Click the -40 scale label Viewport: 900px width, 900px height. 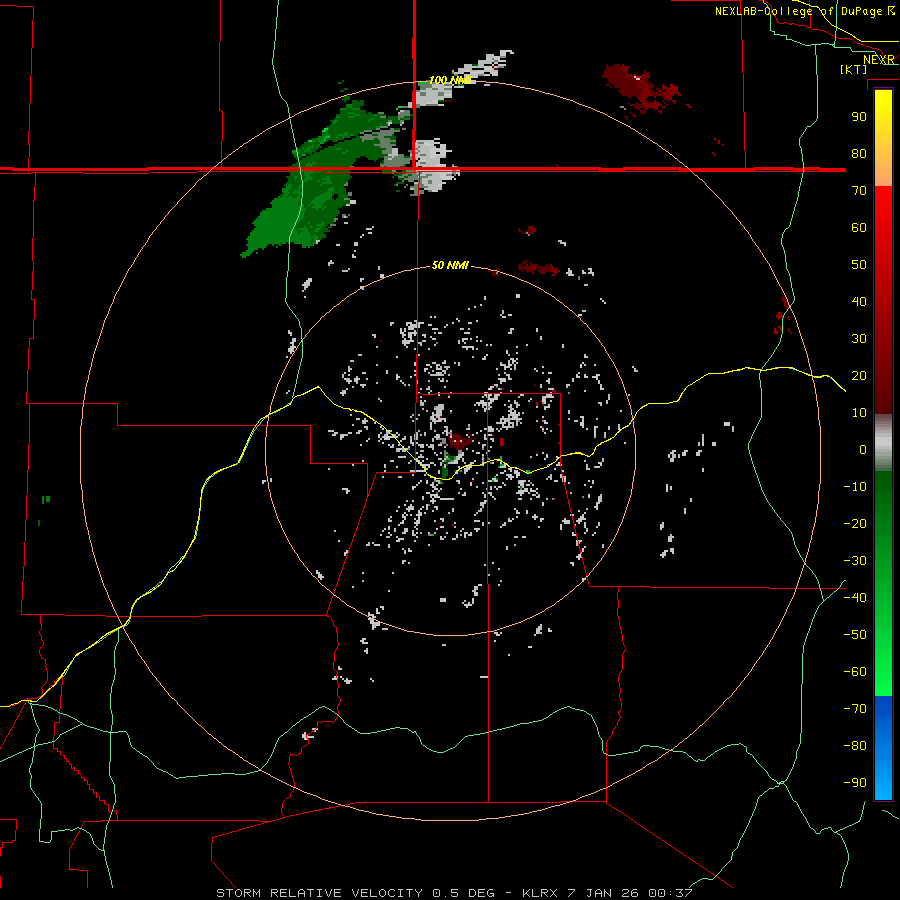855,598
